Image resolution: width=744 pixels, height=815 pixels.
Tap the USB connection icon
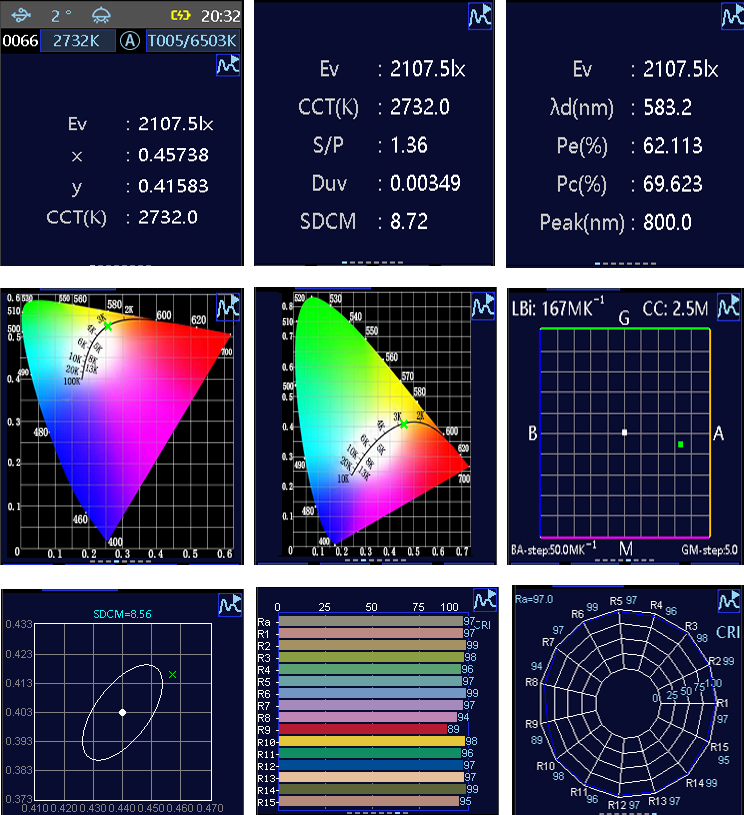point(20,15)
